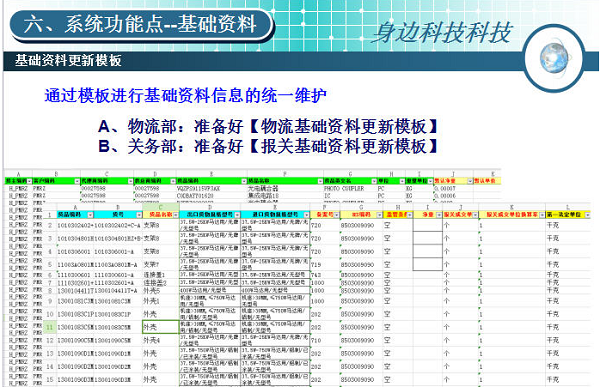Expand the HS编码 header filter dropdown

tap(380, 215)
